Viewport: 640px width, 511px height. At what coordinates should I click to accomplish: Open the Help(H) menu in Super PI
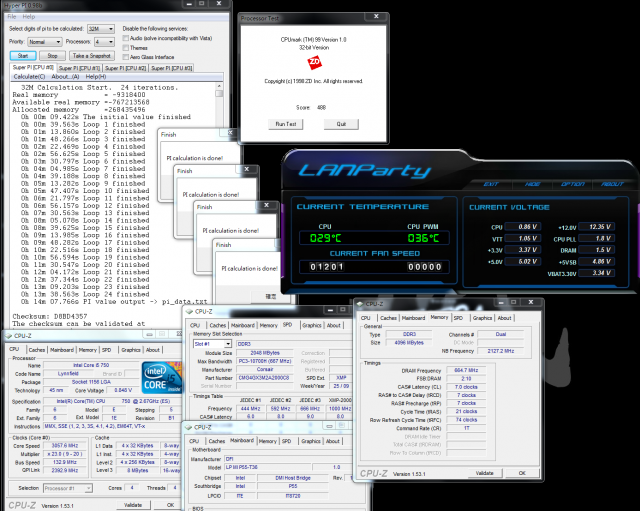[96, 77]
